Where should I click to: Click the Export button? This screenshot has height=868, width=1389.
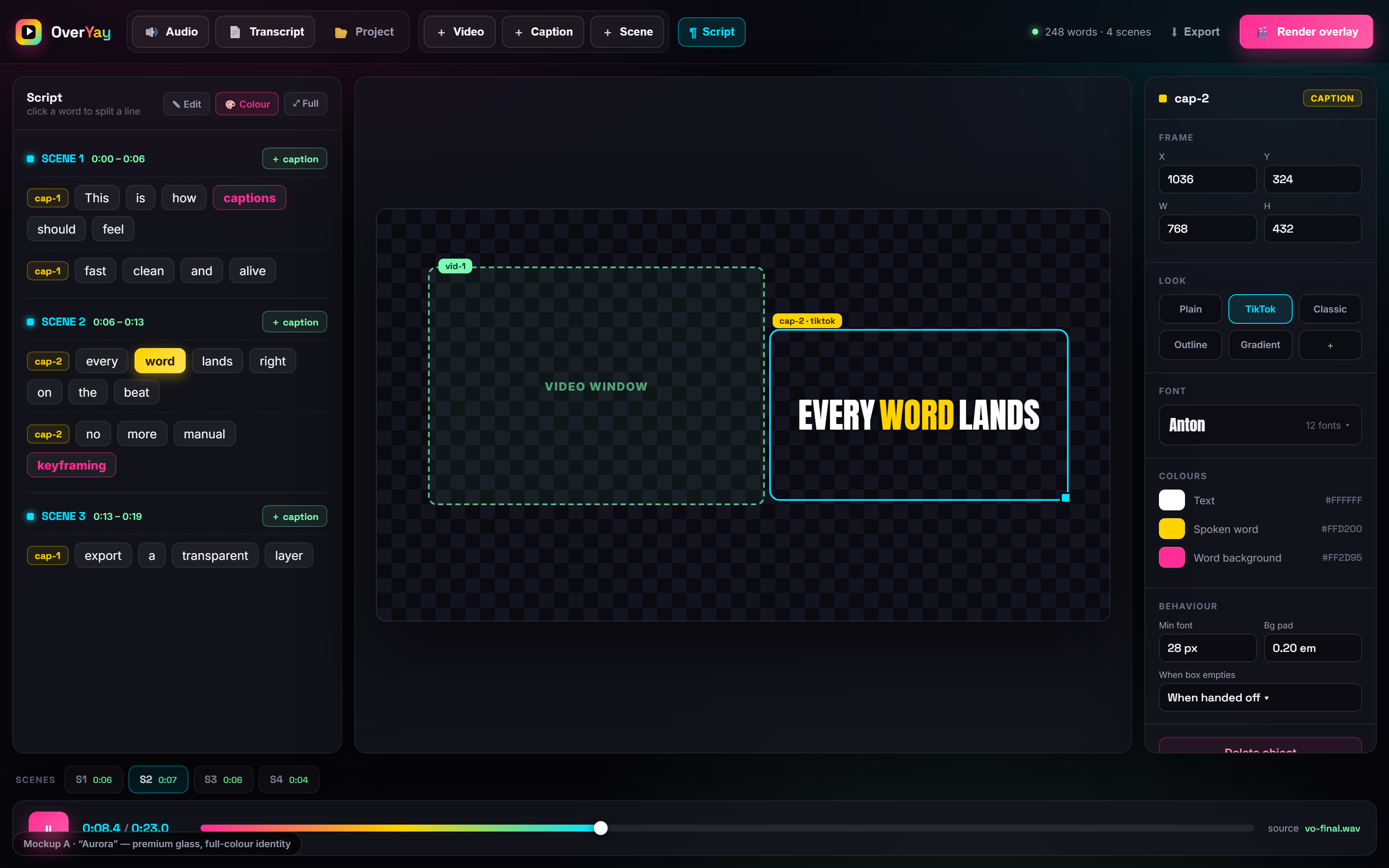[1195, 32]
